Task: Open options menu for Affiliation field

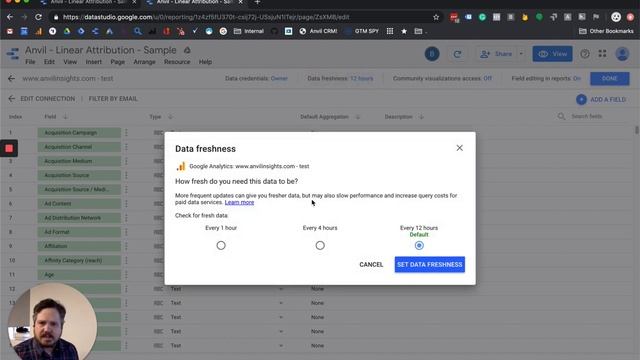Action: 126,246
